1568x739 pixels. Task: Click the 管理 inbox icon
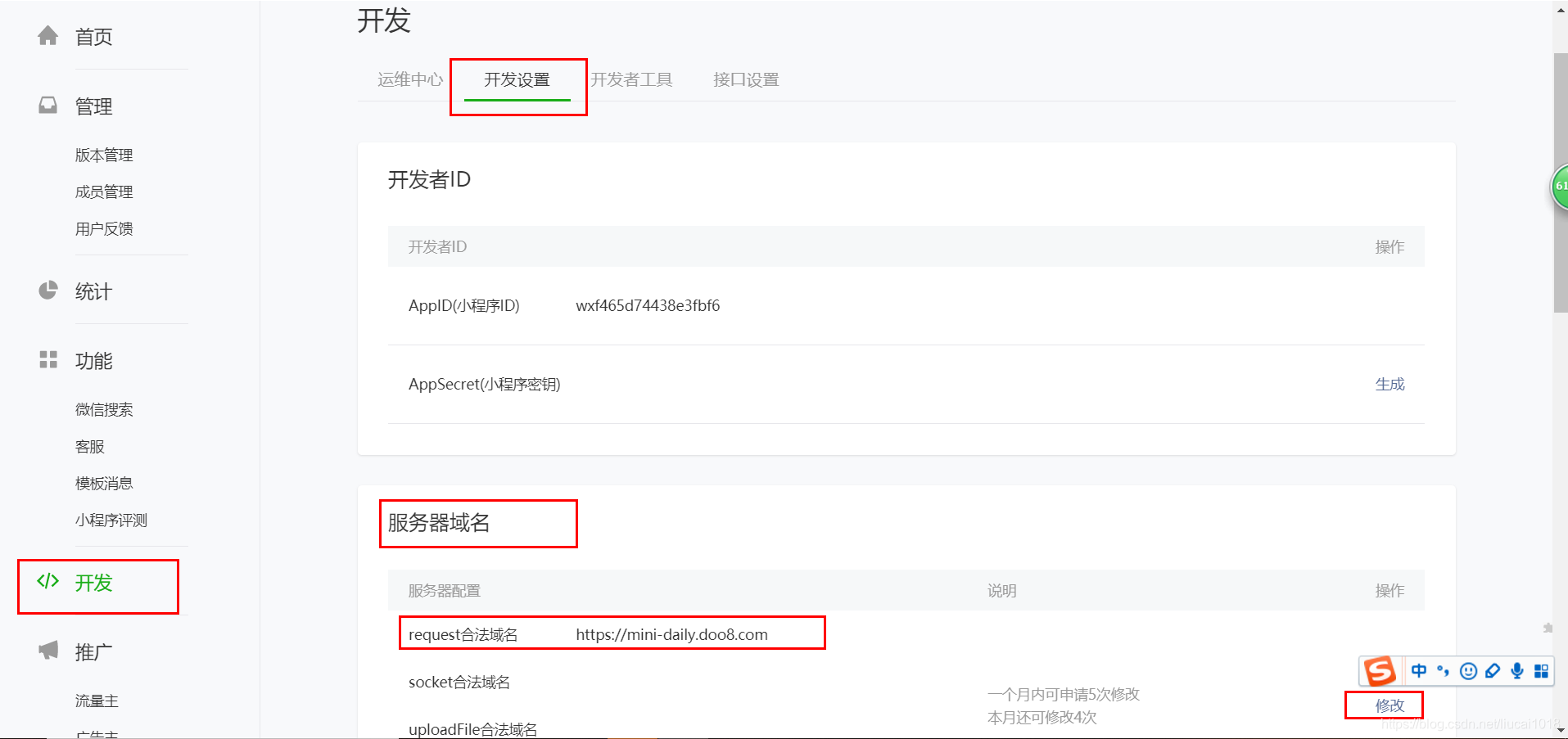tap(47, 105)
